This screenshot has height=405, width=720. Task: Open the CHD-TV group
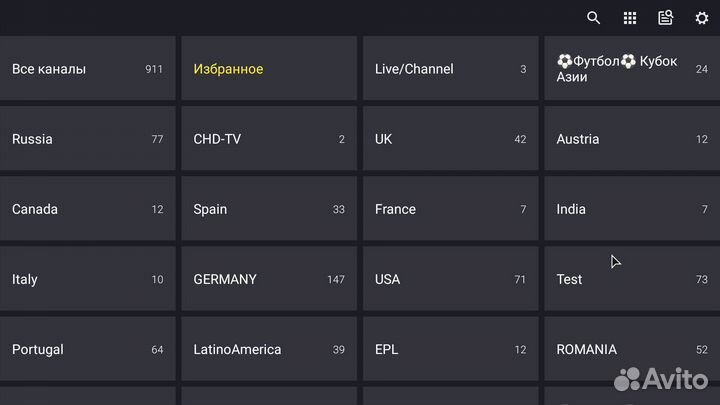coord(268,139)
